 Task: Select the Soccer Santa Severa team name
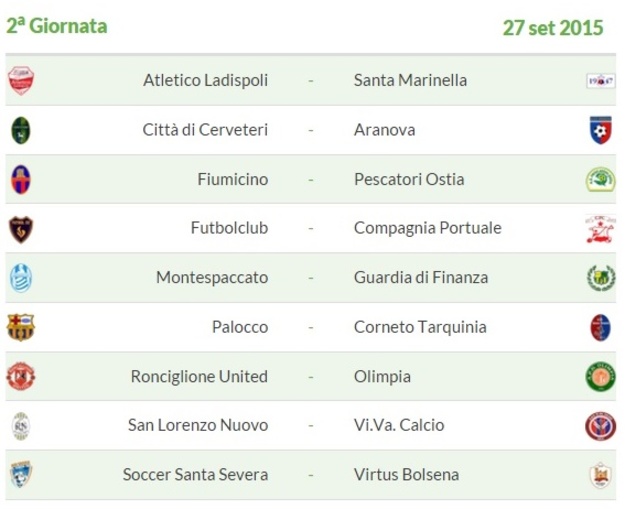(195, 475)
